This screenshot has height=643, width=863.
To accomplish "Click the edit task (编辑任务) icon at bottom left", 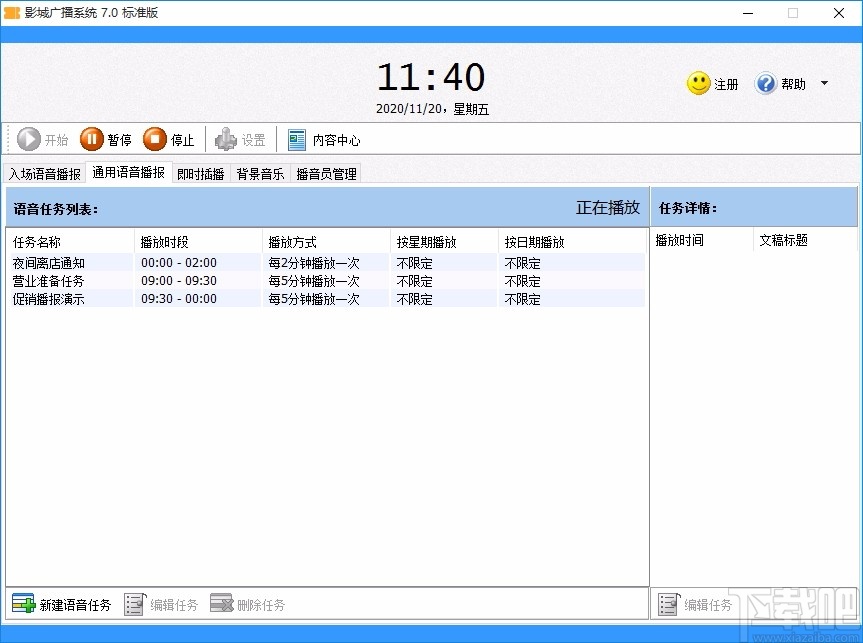I will click(x=136, y=605).
